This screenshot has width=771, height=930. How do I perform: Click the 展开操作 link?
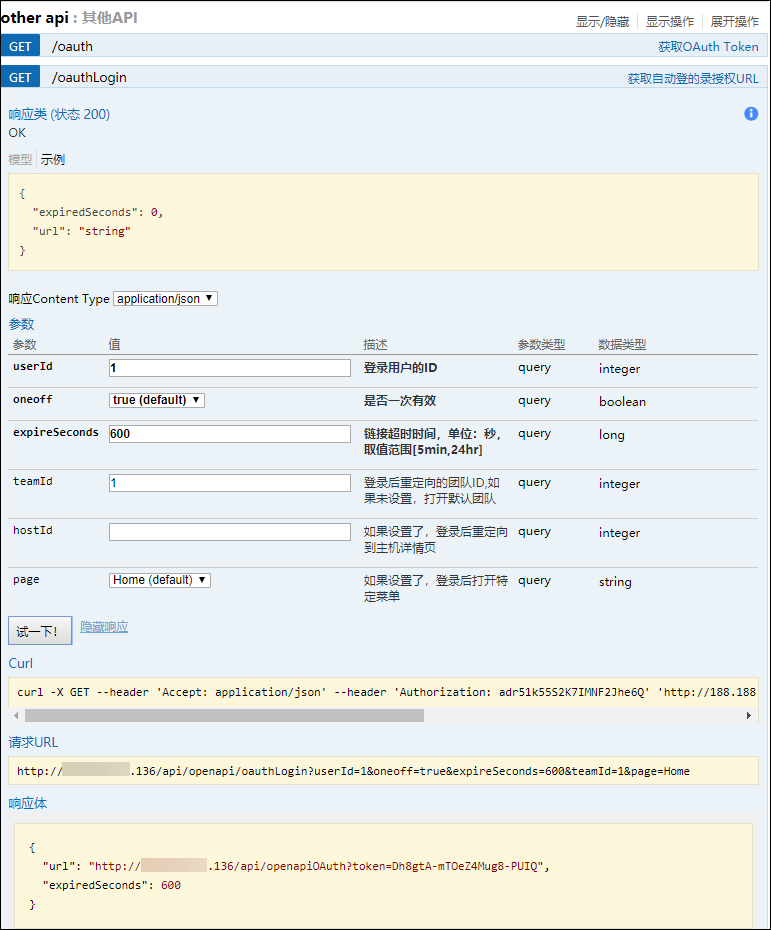click(734, 21)
